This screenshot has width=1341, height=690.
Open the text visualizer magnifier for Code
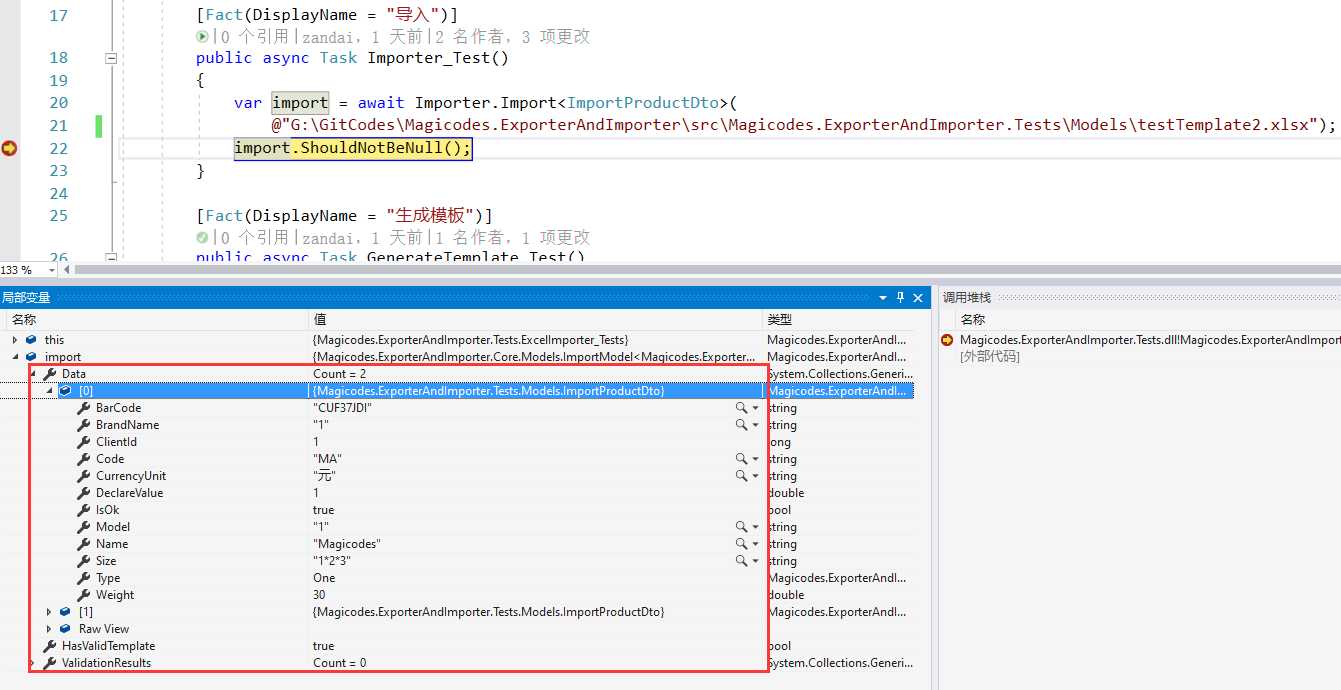click(x=741, y=459)
